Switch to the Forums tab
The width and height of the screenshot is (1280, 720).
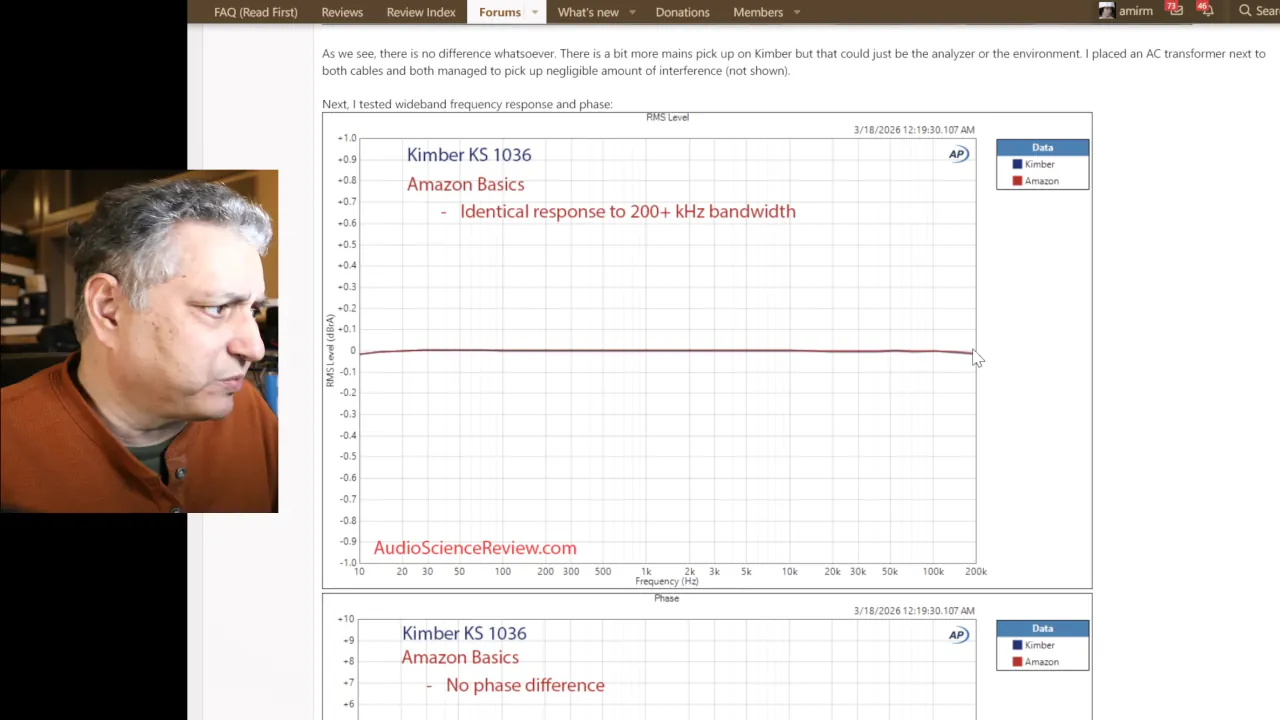pos(499,12)
